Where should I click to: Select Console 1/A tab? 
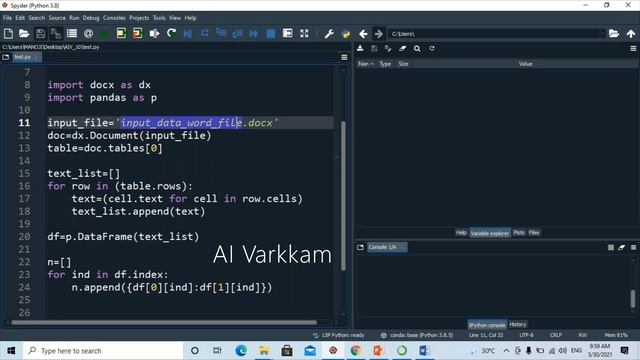[387, 247]
